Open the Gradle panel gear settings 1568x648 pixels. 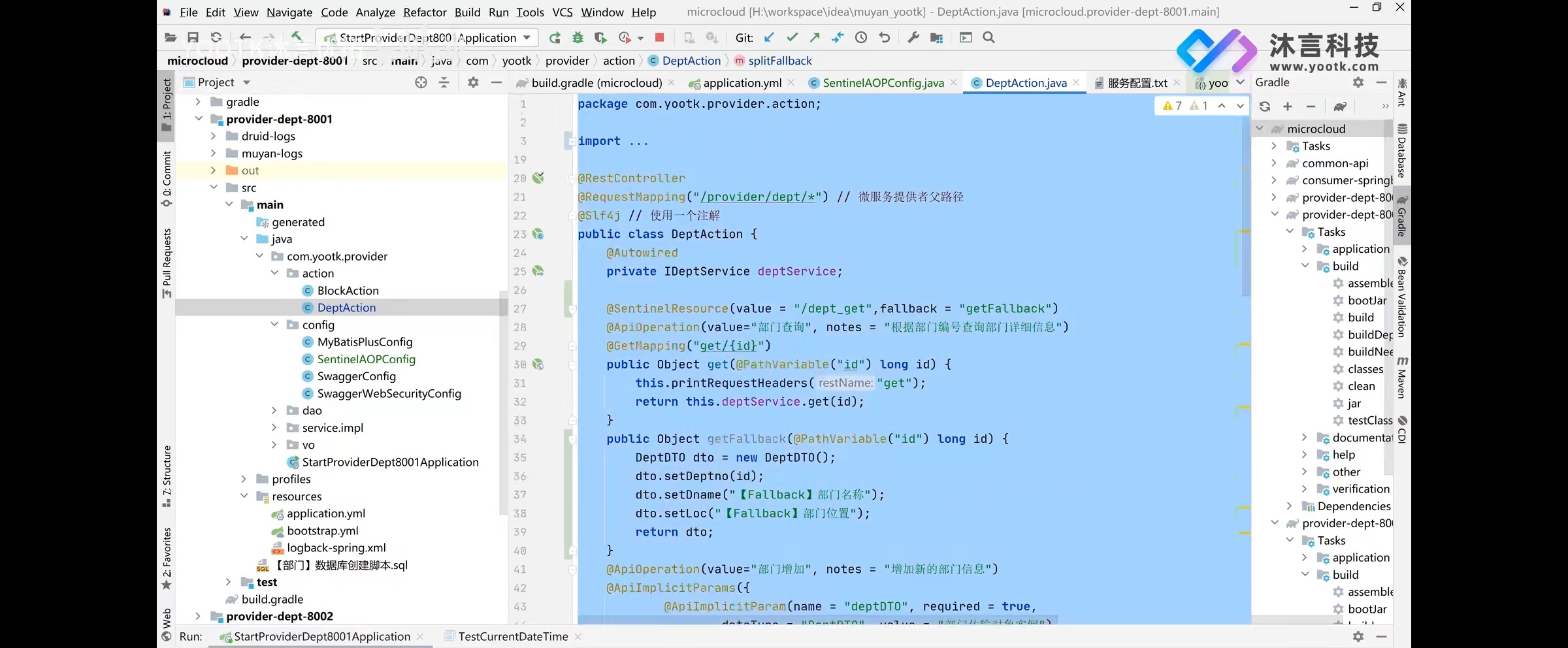coord(1358,82)
